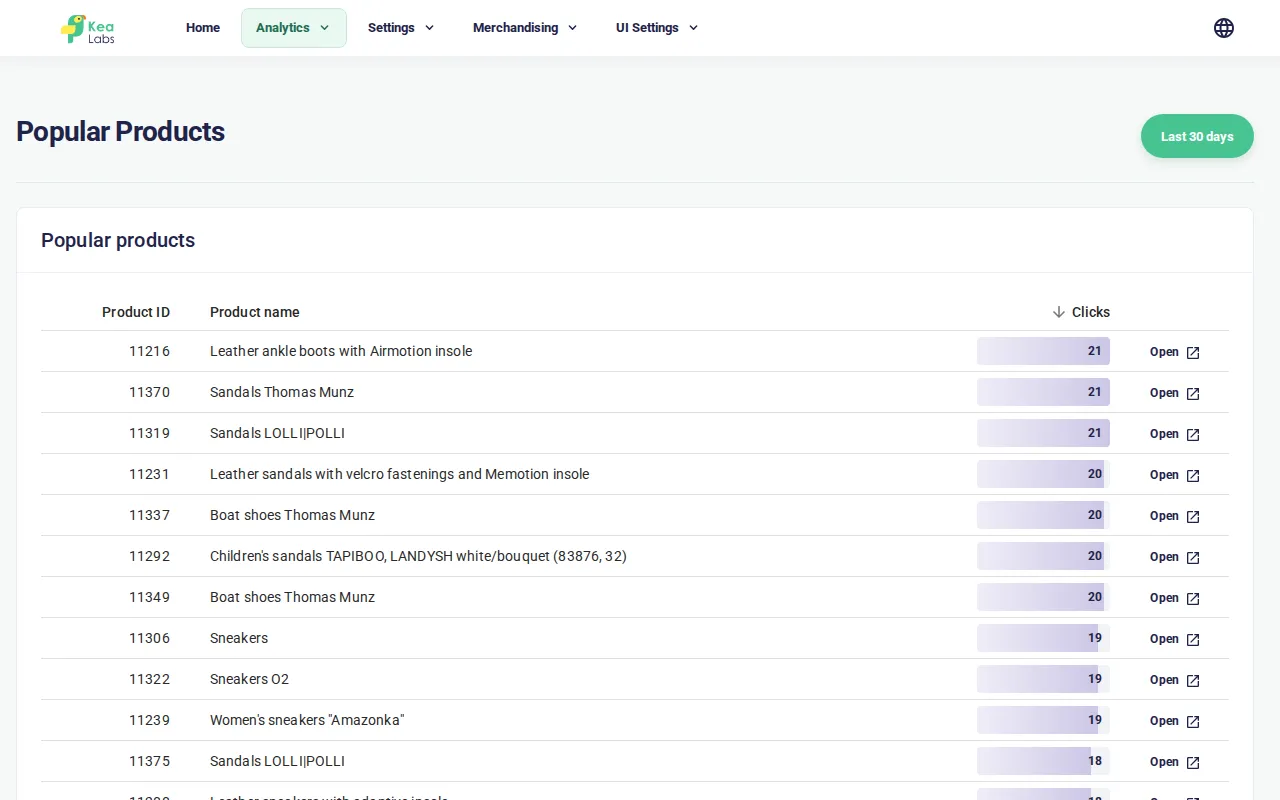
Task: Open external icon for product 11370
Action: 1193,393
